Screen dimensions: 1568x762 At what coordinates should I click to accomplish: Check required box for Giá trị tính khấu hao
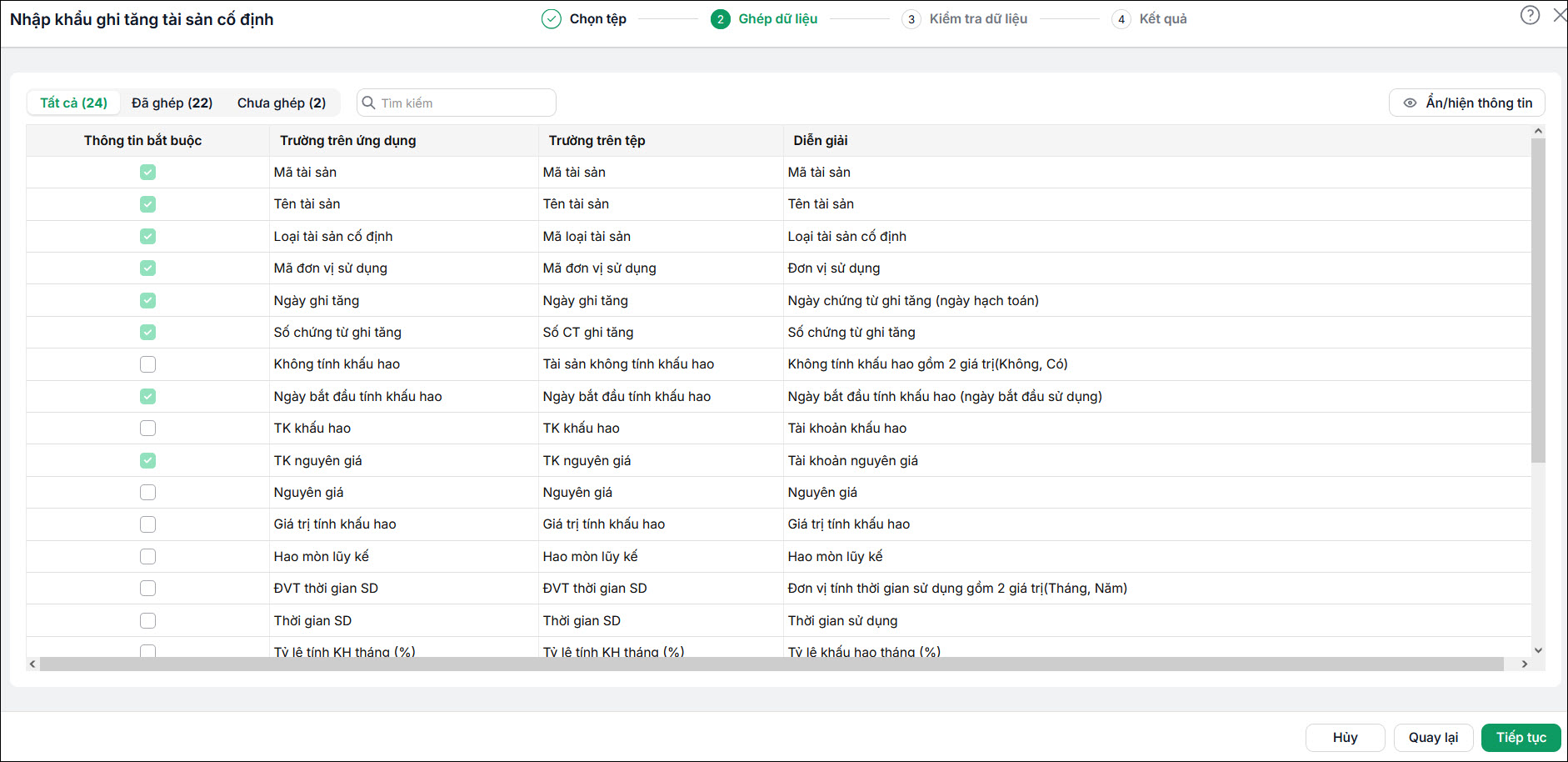click(147, 524)
